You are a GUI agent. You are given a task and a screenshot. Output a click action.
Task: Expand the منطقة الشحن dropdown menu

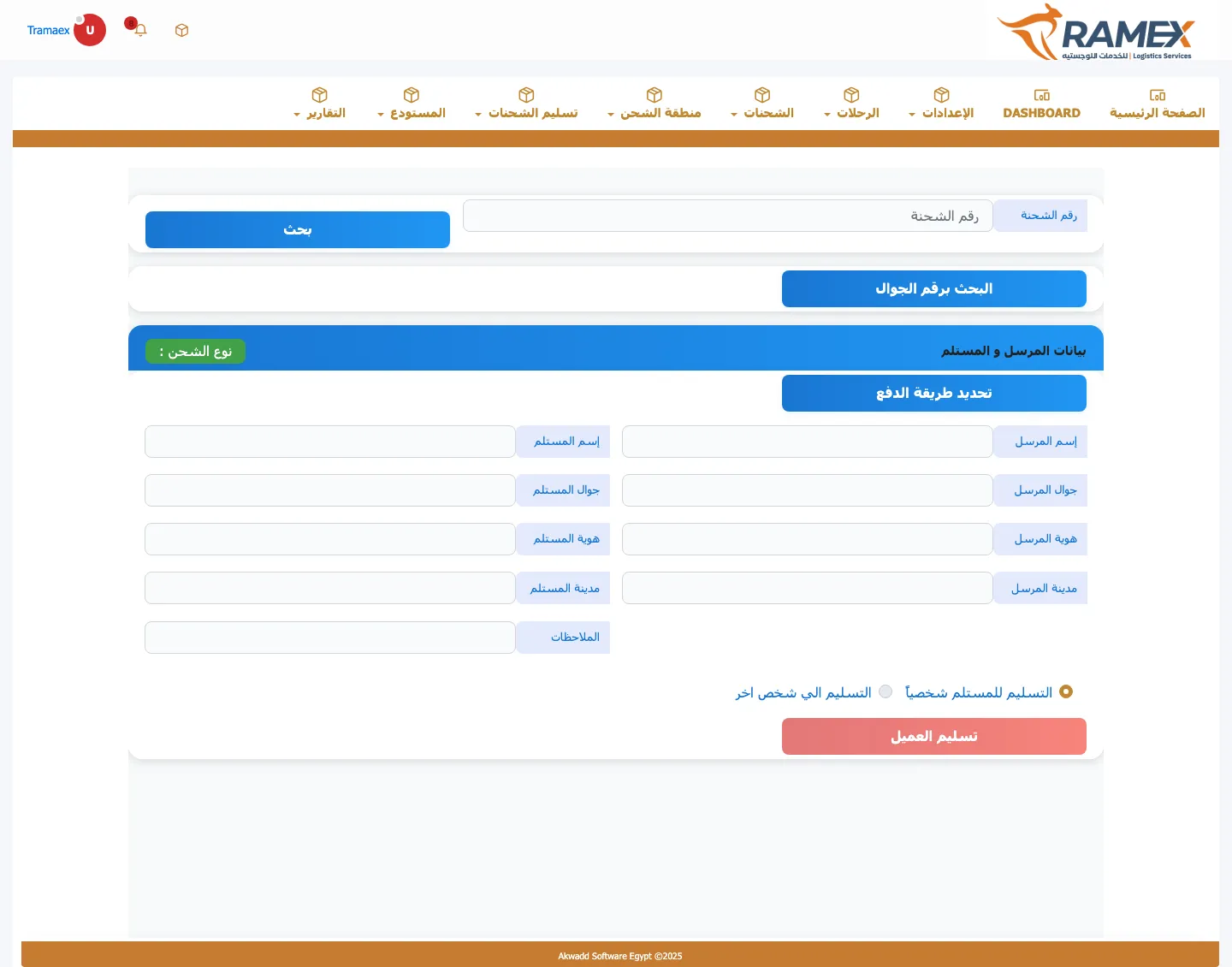pos(654,113)
